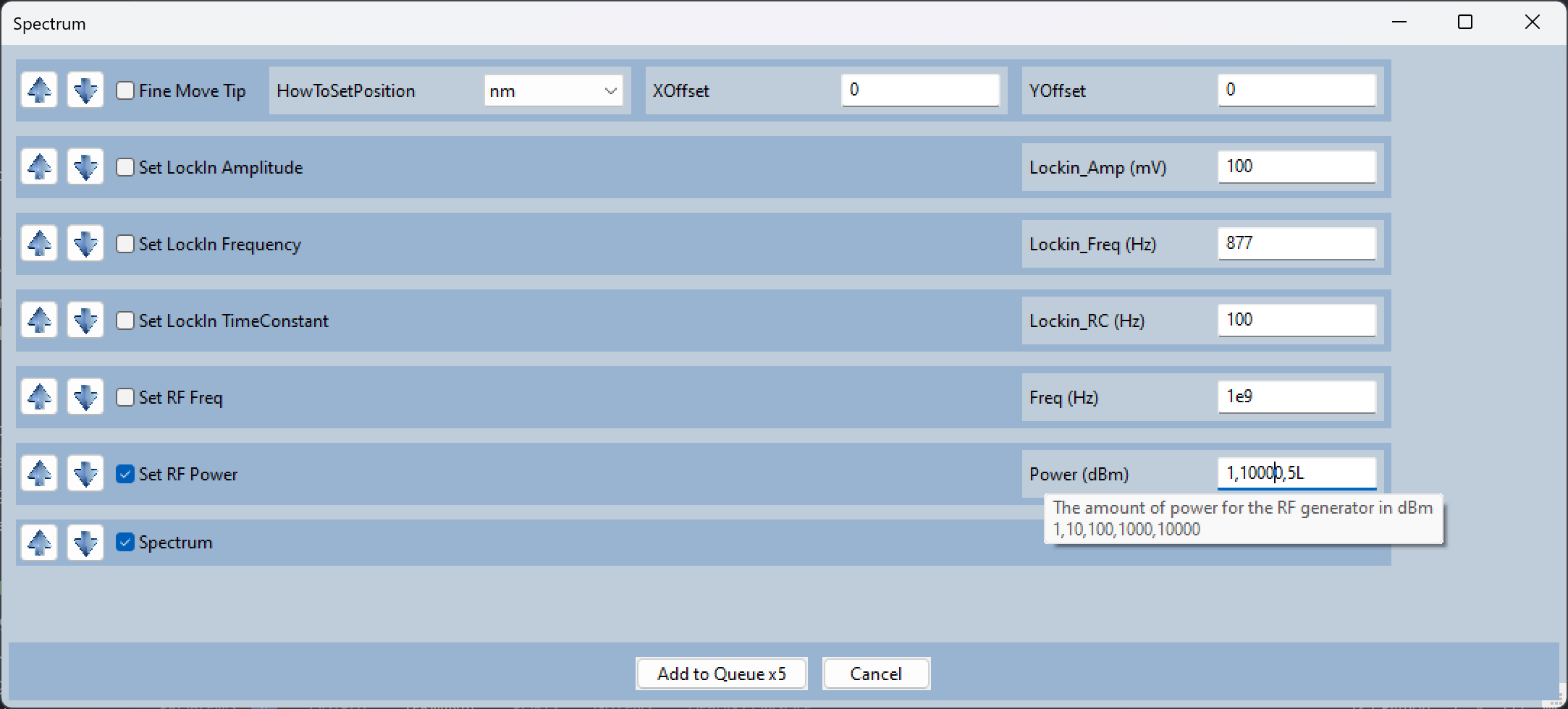
Task: Click the HowToSetPosition label
Action: click(346, 91)
